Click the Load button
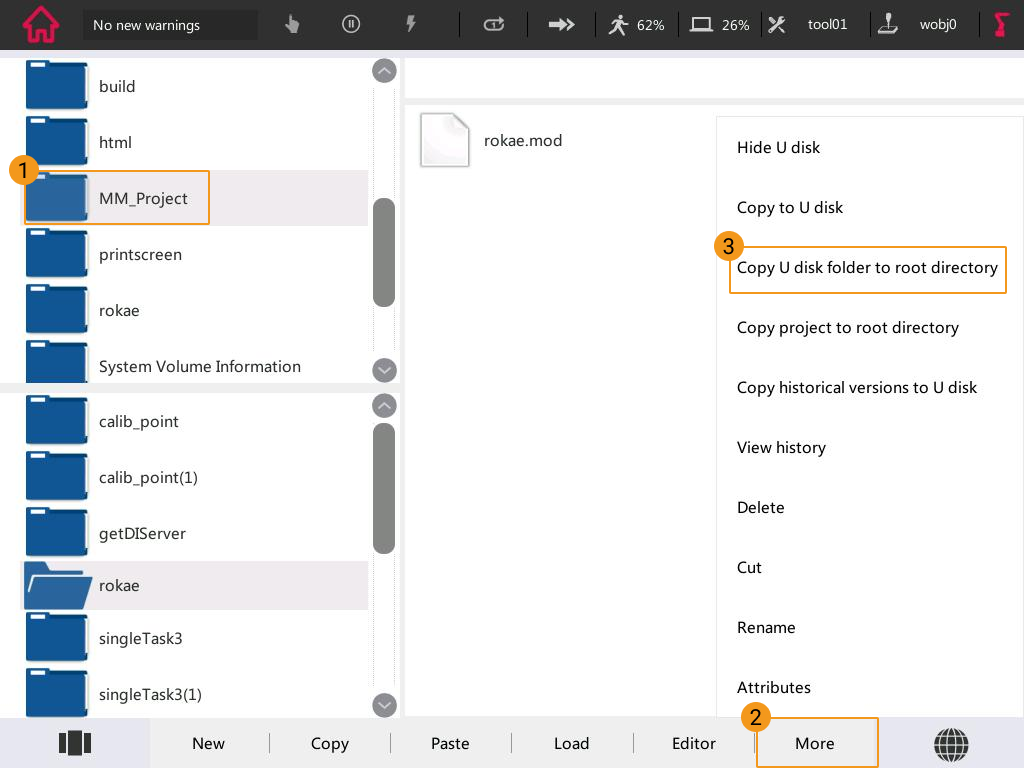This screenshot has width=1024, height=768. pyautogui.click(x=571, y=743)
